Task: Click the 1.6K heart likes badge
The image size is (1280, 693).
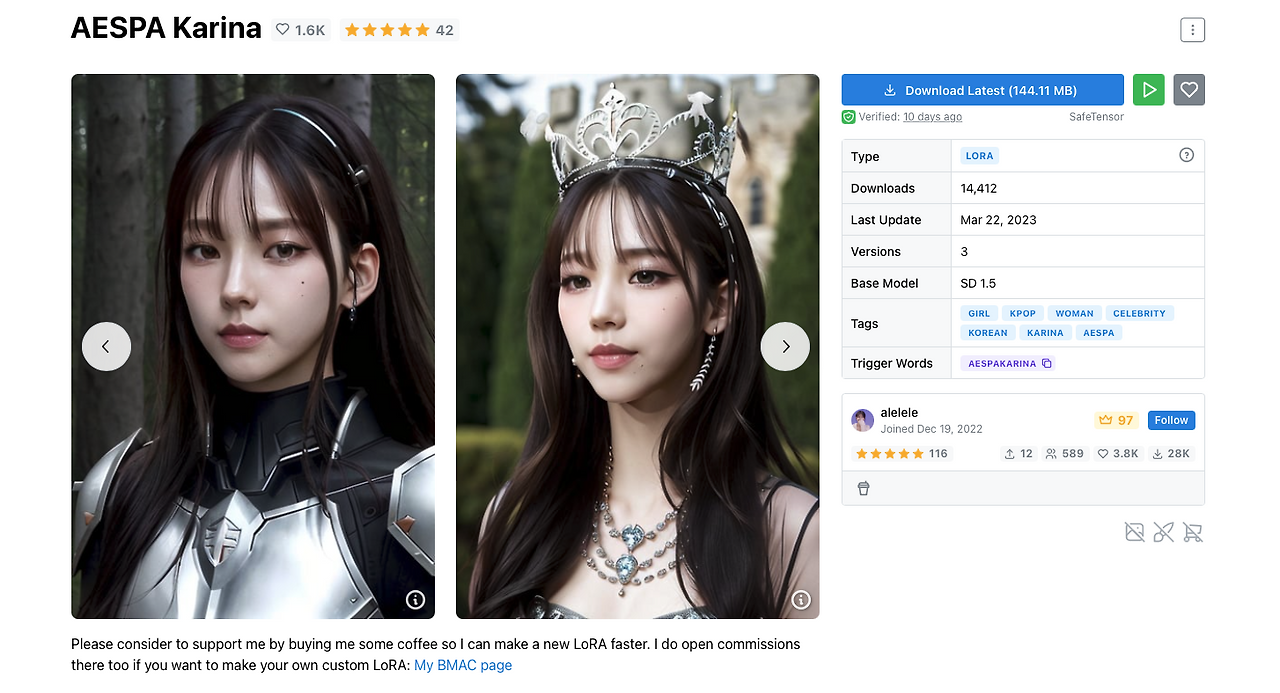Action: pos(301,30)
